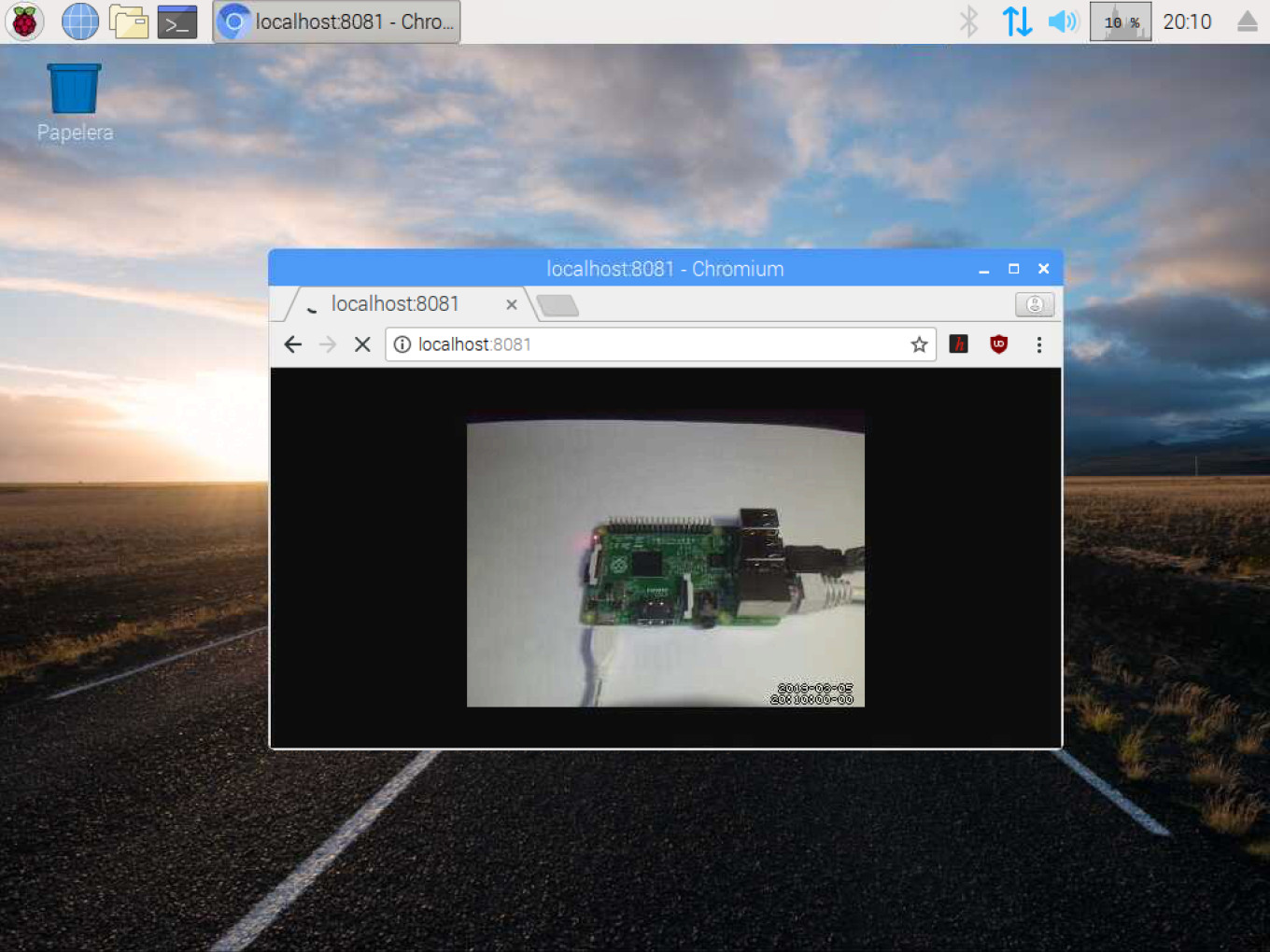The width and height of the screenshot is (1270, 952).
Task: Bookmark the page with the star icon
Action: pos(919,344)
